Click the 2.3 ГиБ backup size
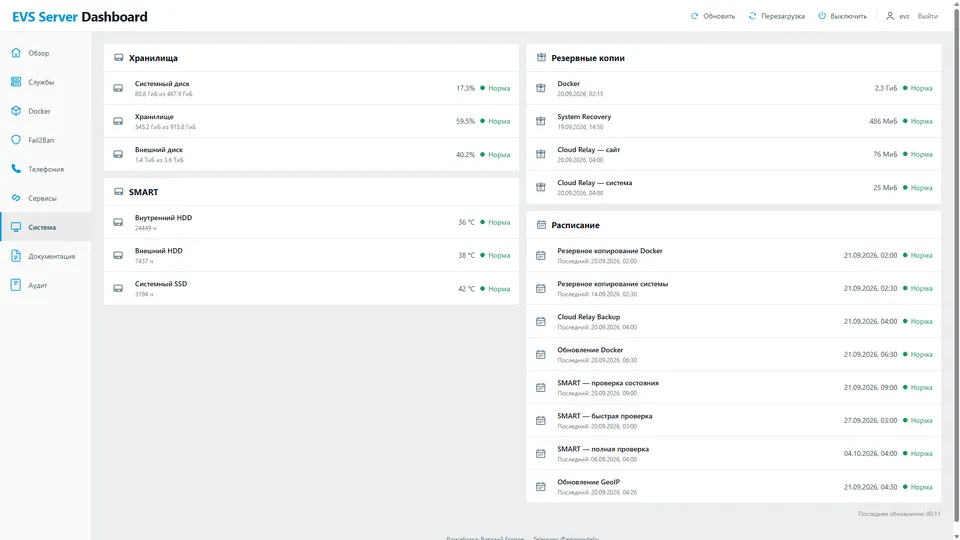This screenshot has height=540, width=960. point(886,88)
